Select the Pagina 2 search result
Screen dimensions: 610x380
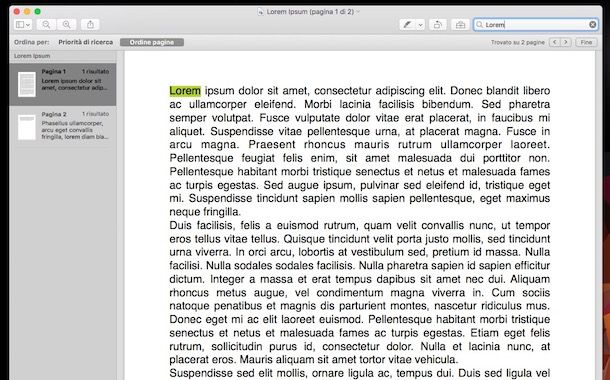pos(63,127)
